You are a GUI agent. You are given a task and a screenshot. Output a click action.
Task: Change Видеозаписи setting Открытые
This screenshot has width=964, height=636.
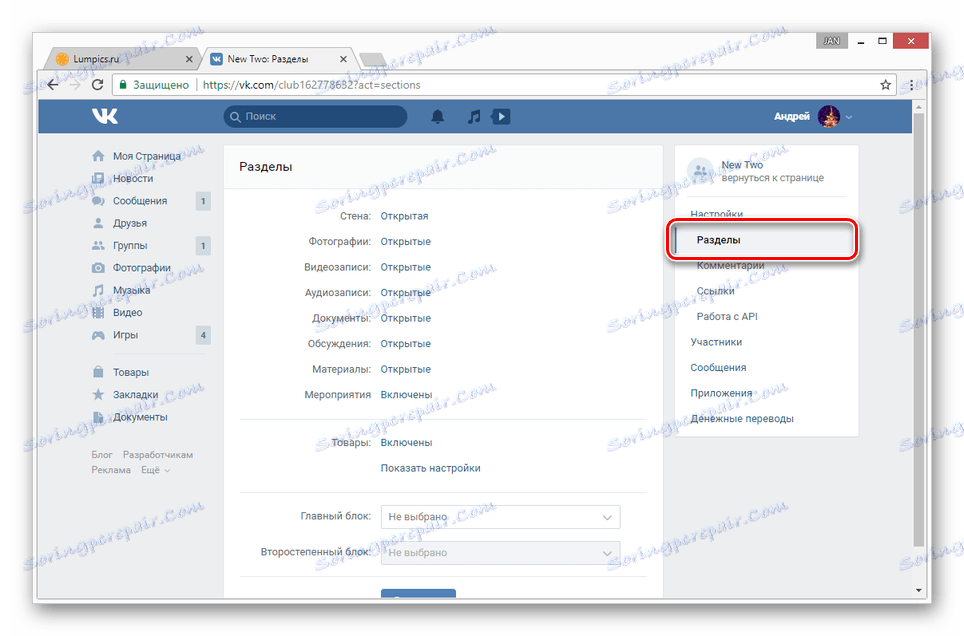tap(405, 267)
